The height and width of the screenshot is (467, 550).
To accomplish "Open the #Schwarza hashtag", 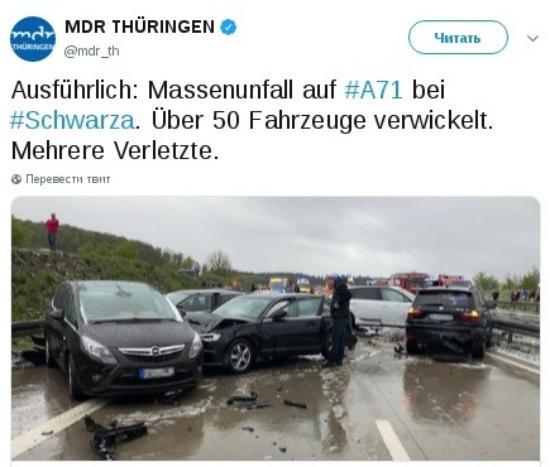I will (72, 121).
